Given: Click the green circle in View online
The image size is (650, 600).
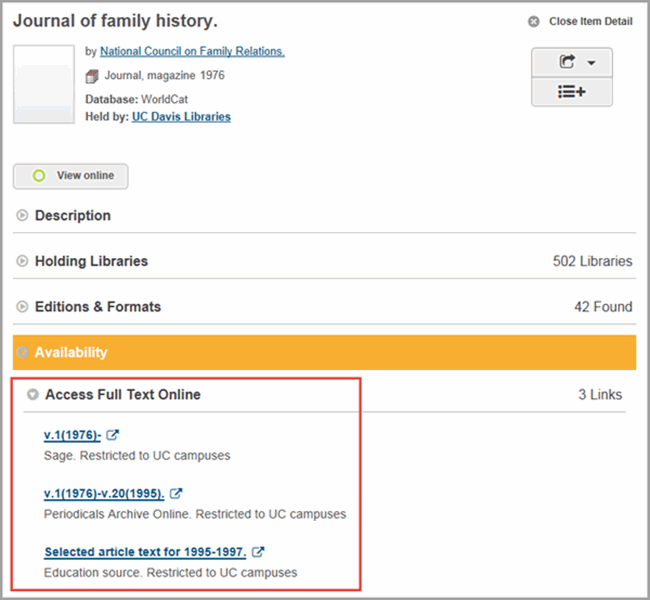Looking at the screenshot, I should click(39, 176).
